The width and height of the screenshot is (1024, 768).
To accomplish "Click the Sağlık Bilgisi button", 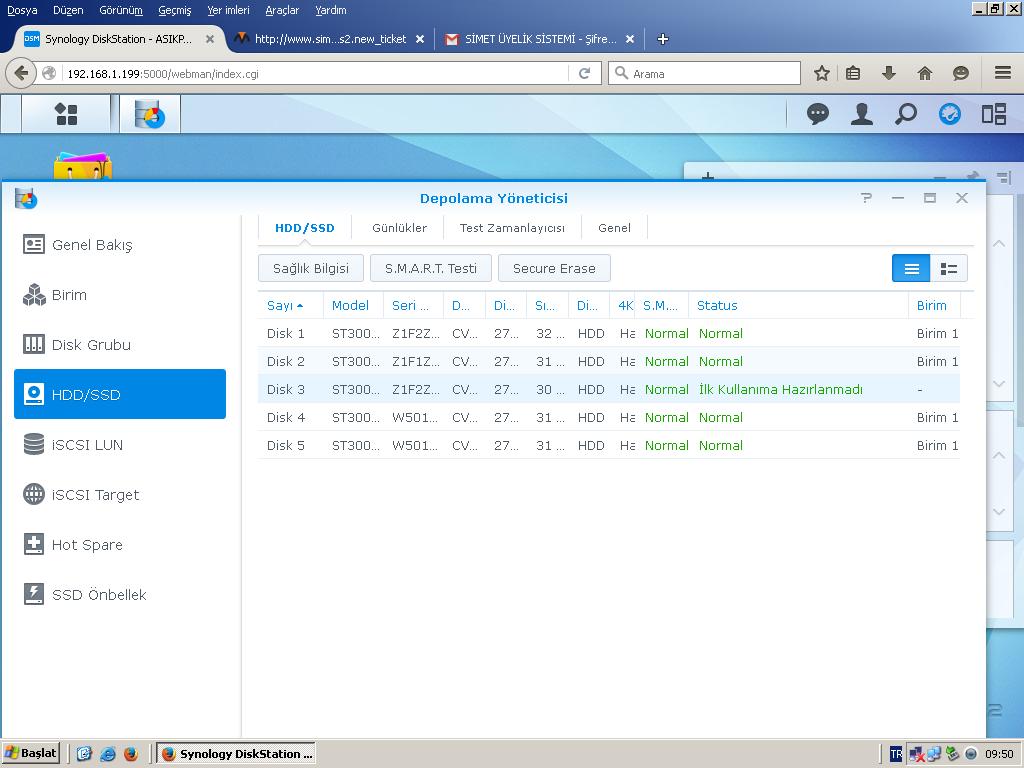I will pos(310,268).
